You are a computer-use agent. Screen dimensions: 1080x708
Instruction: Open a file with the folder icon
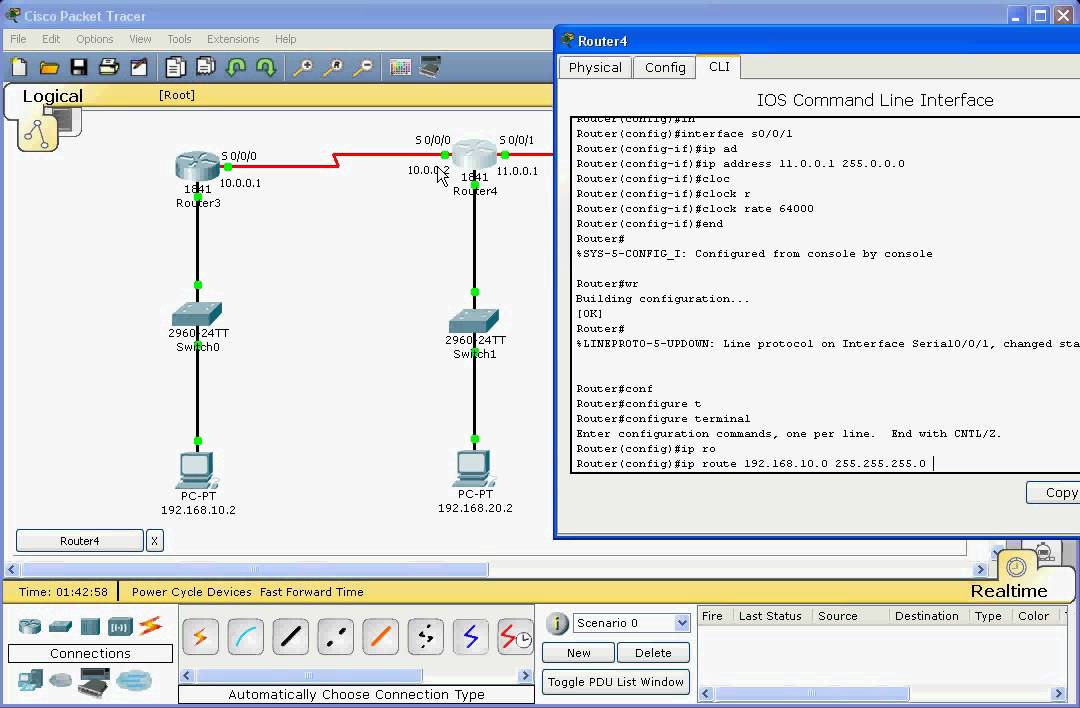tap(49, 67)
